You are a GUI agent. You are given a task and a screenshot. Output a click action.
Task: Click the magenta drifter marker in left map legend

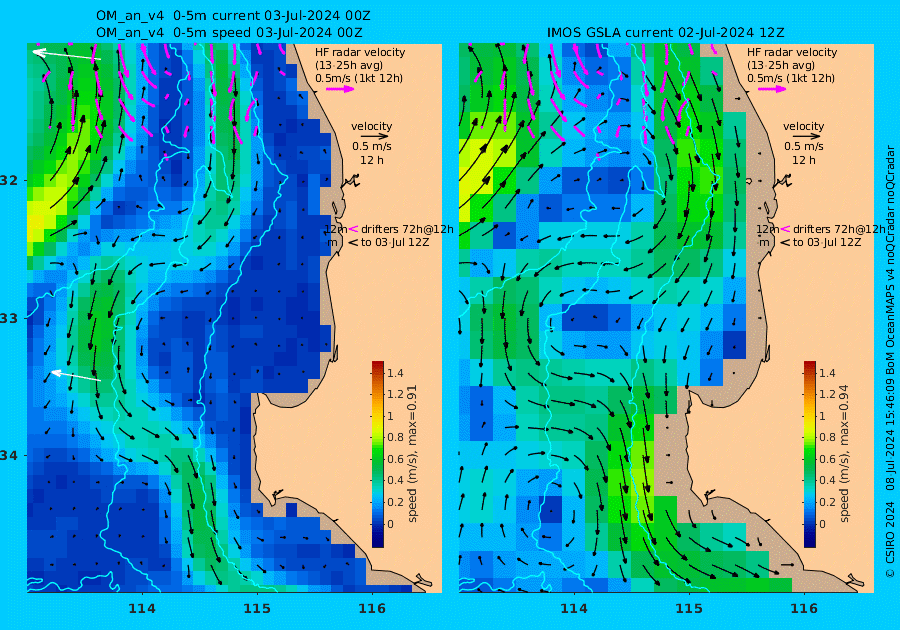pos(354,229)
